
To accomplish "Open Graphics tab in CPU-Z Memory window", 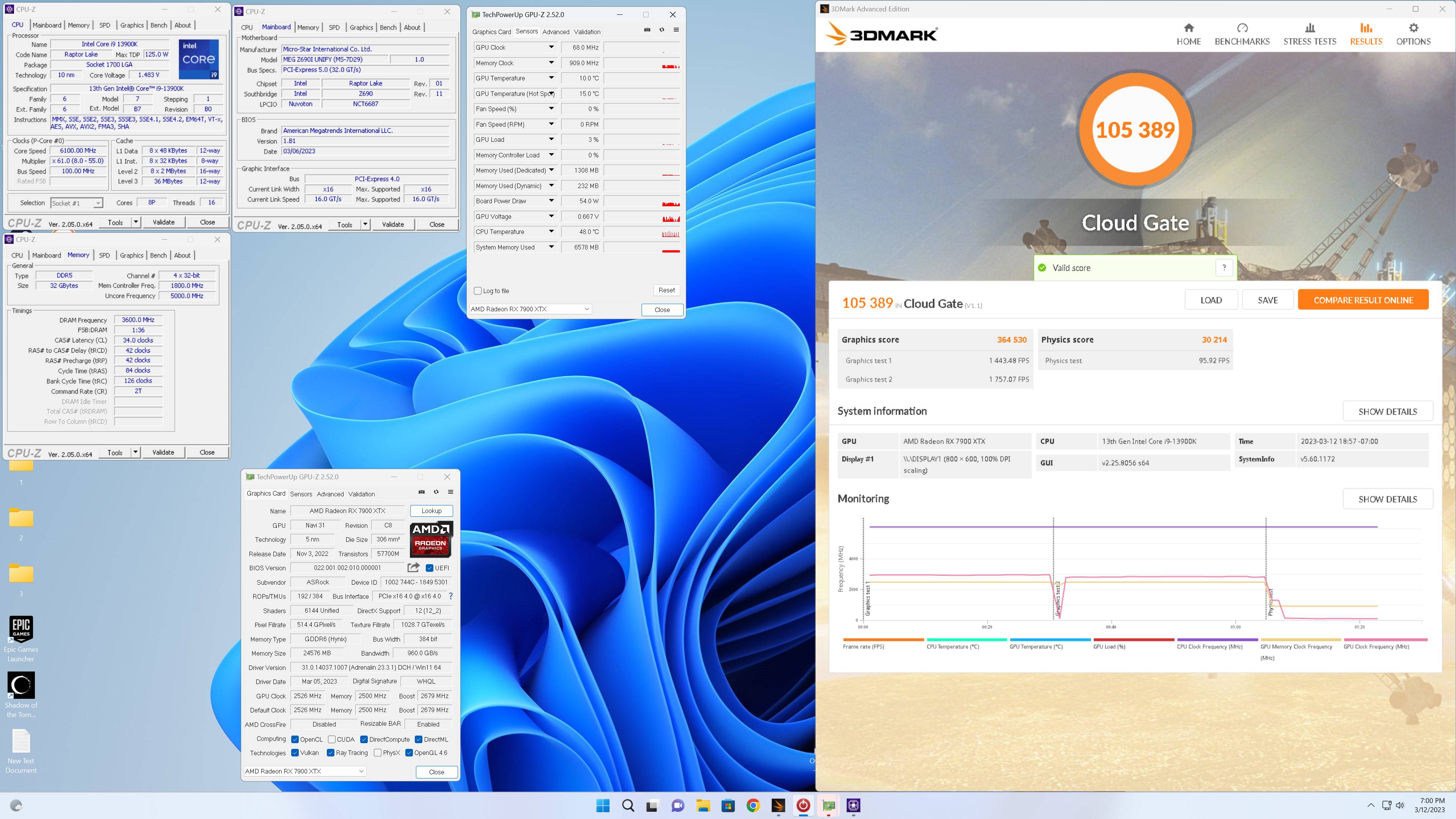I will coord(132,256).
